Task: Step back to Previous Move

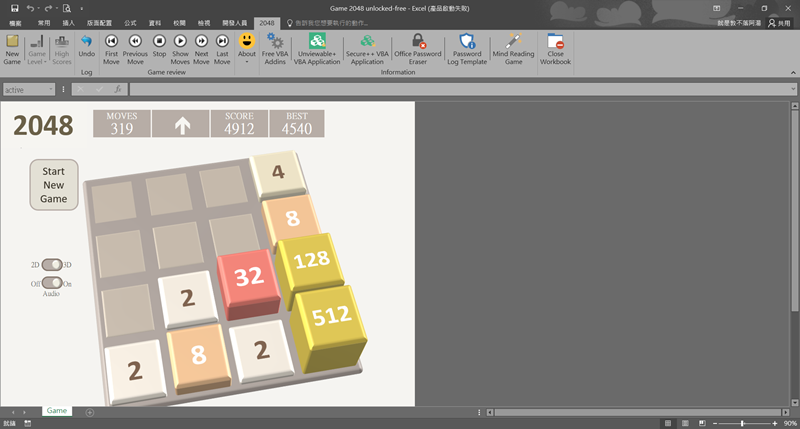Action: click(x=135, y=46)
